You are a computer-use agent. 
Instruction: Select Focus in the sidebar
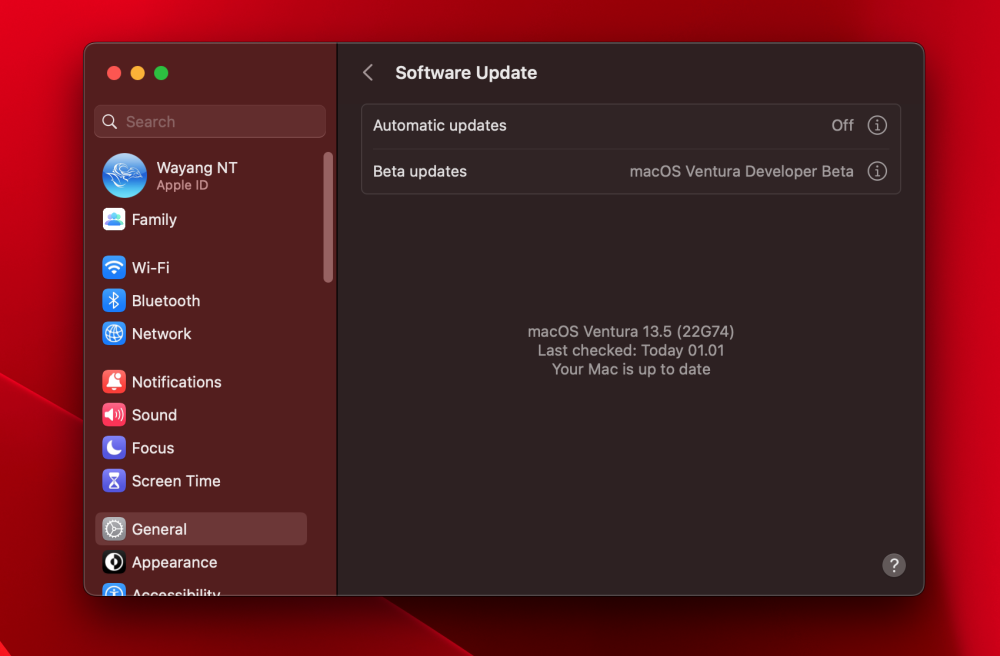201,448
